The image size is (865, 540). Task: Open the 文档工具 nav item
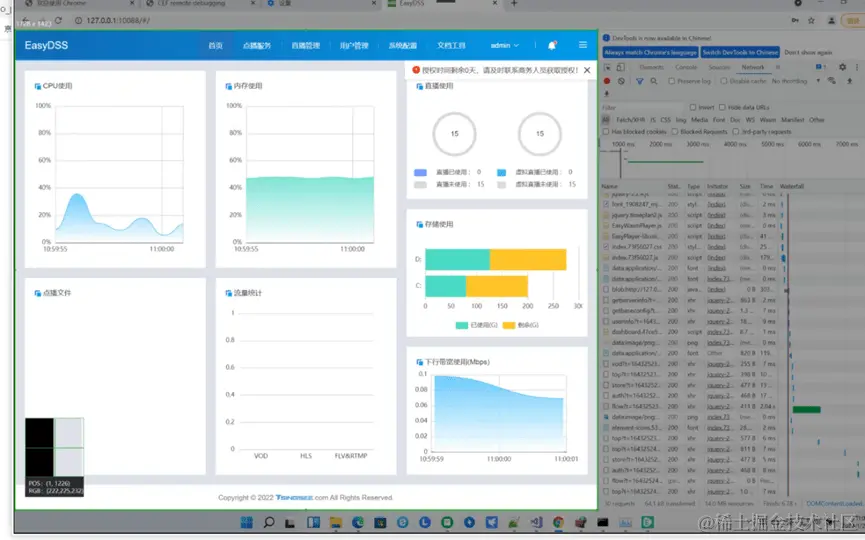click(x=451, y=46)
